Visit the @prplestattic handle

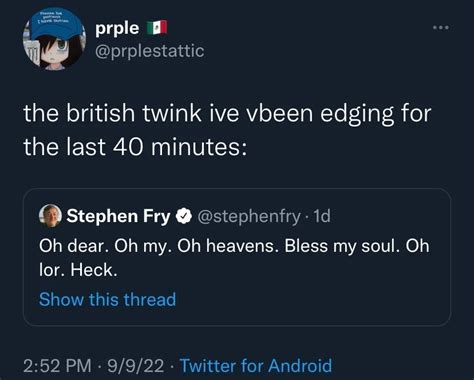[150, 51]
